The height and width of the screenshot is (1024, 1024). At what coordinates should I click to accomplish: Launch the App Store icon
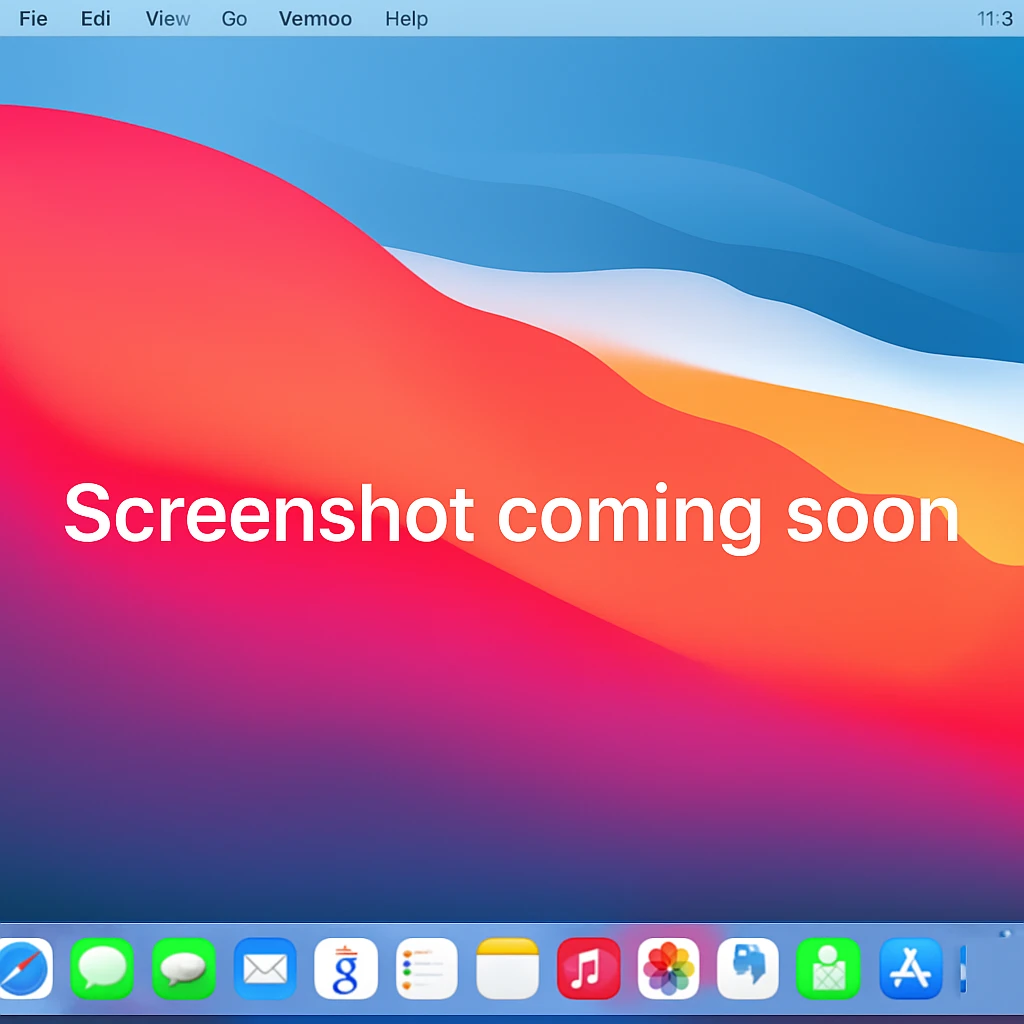[x=911, y=968]
